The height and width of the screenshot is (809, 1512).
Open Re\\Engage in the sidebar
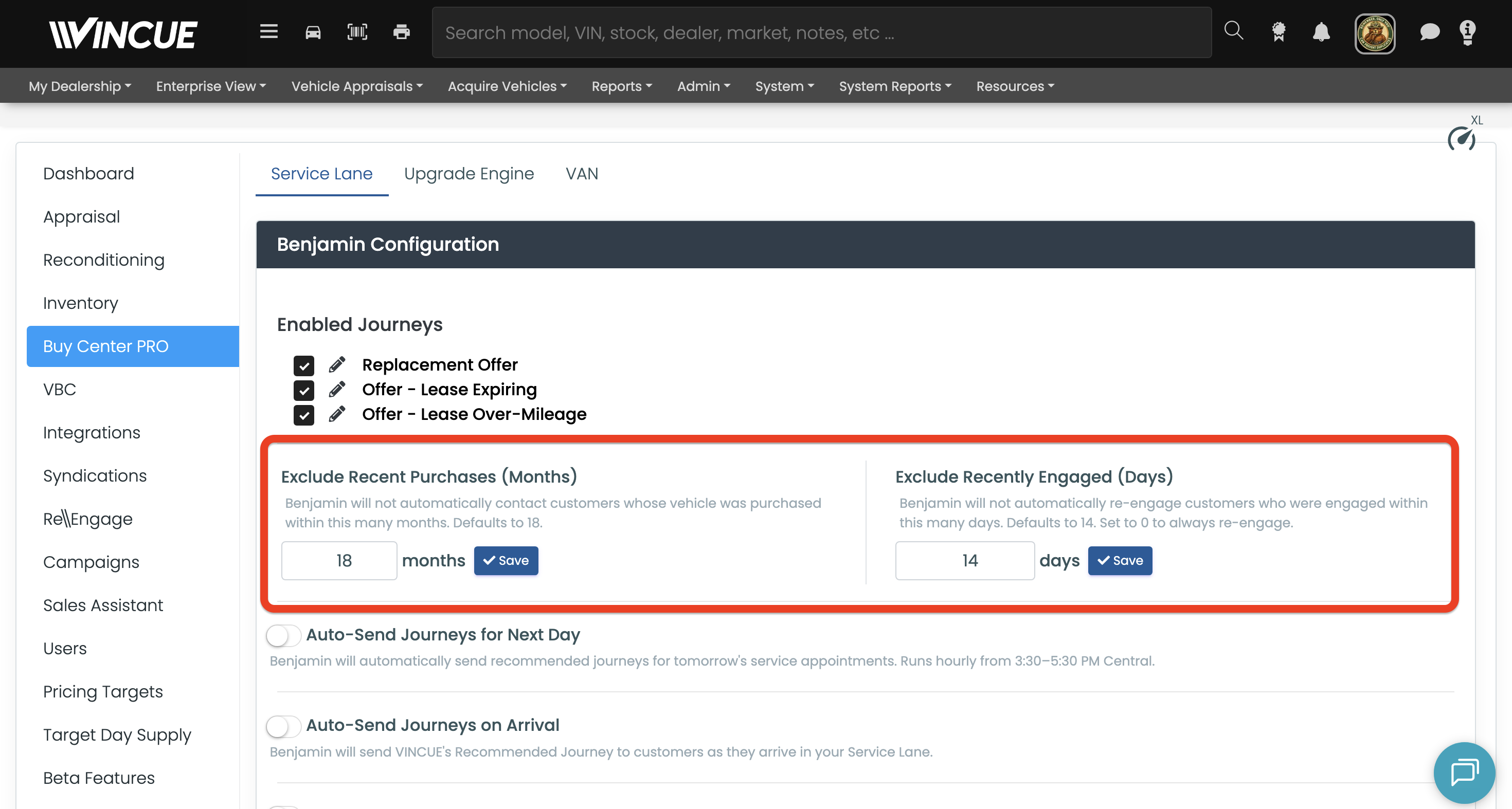point(133,519)
